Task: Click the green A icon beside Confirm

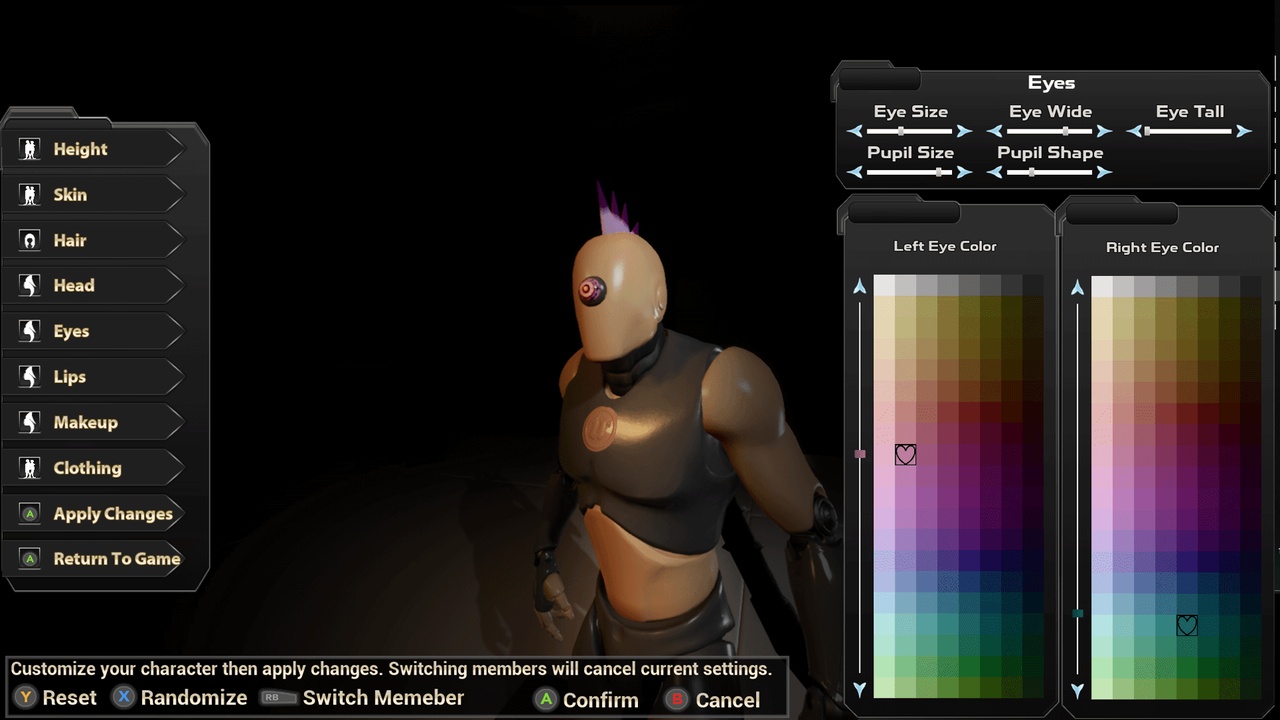Action: tap(546, 700)
